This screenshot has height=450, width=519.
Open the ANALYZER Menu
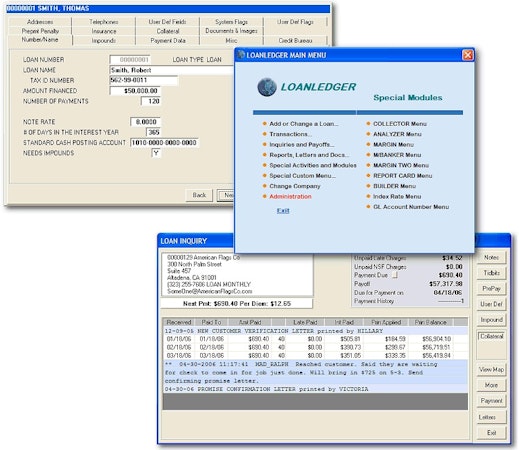click(x=397, y=134)
